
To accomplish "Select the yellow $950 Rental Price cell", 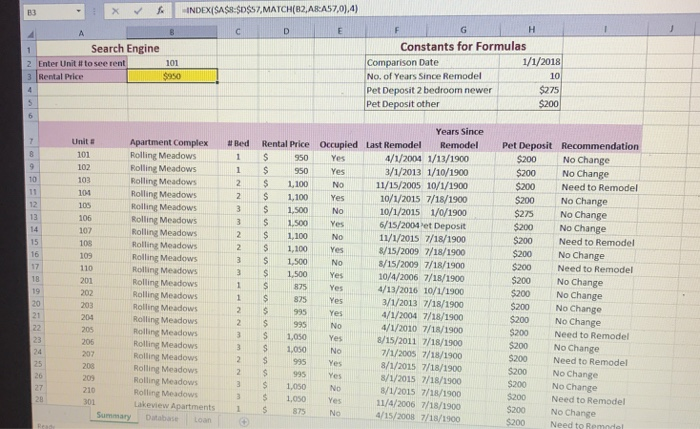I will point(172,76).
